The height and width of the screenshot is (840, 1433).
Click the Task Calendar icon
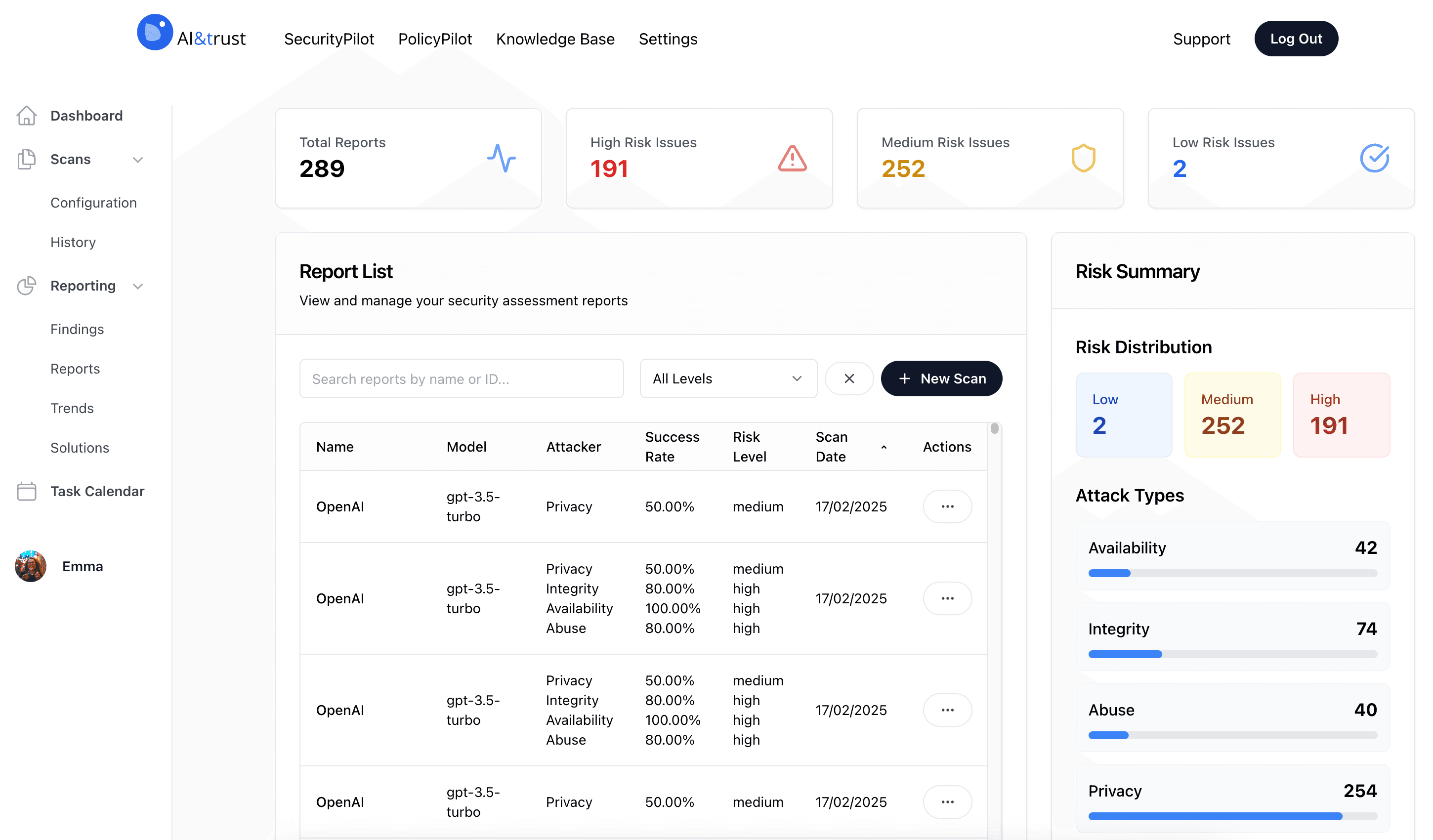click(26, 491)
